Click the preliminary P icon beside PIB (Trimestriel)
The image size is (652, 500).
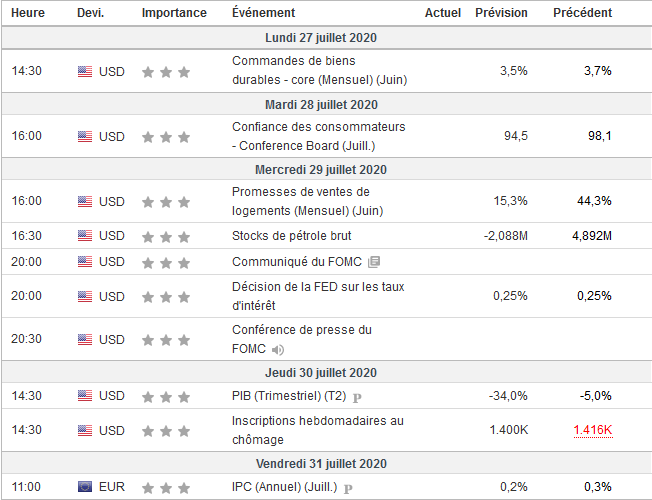[356, 397]
